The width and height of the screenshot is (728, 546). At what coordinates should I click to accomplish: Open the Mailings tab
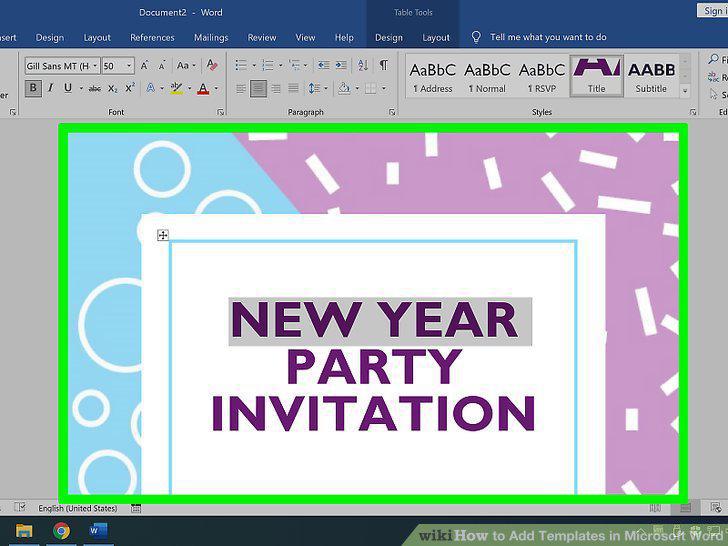(211, 38)
